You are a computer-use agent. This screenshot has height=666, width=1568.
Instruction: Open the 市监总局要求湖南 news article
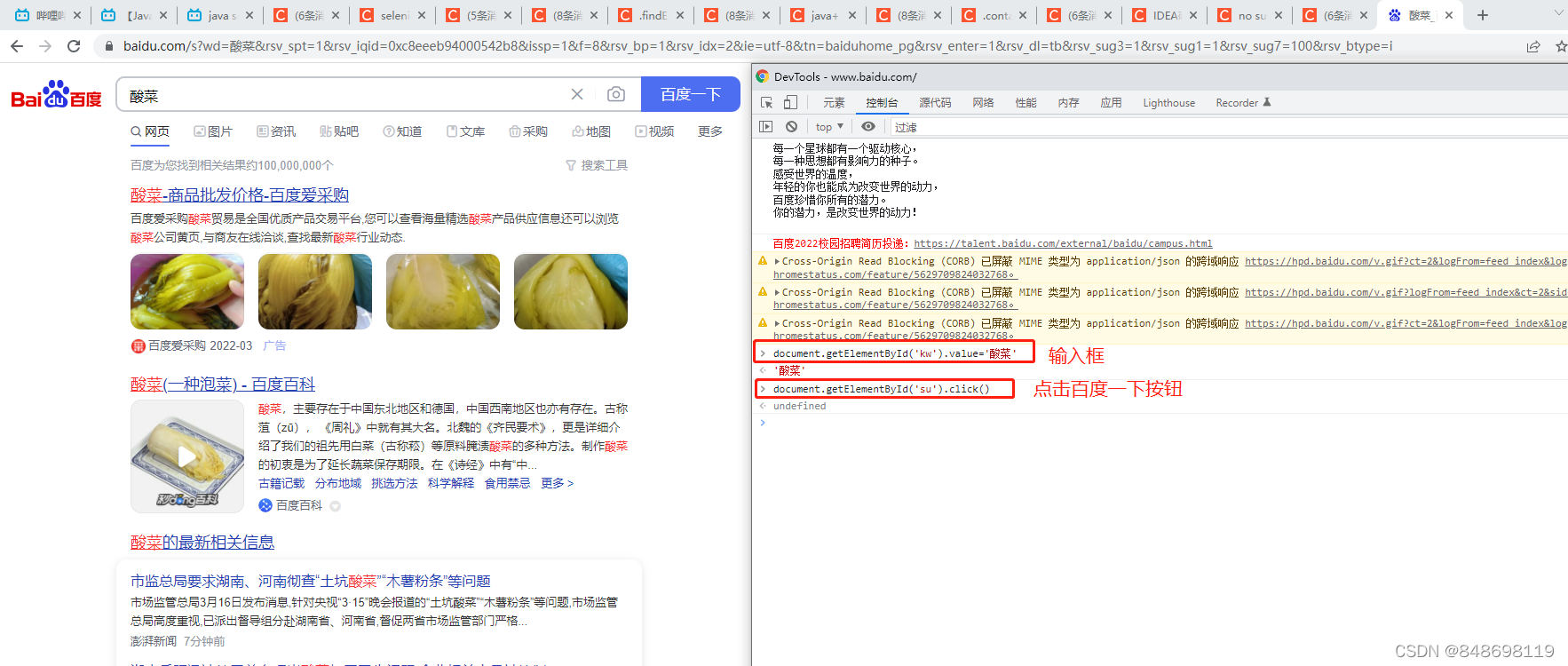pyautogui.click(x=311, y=581)
